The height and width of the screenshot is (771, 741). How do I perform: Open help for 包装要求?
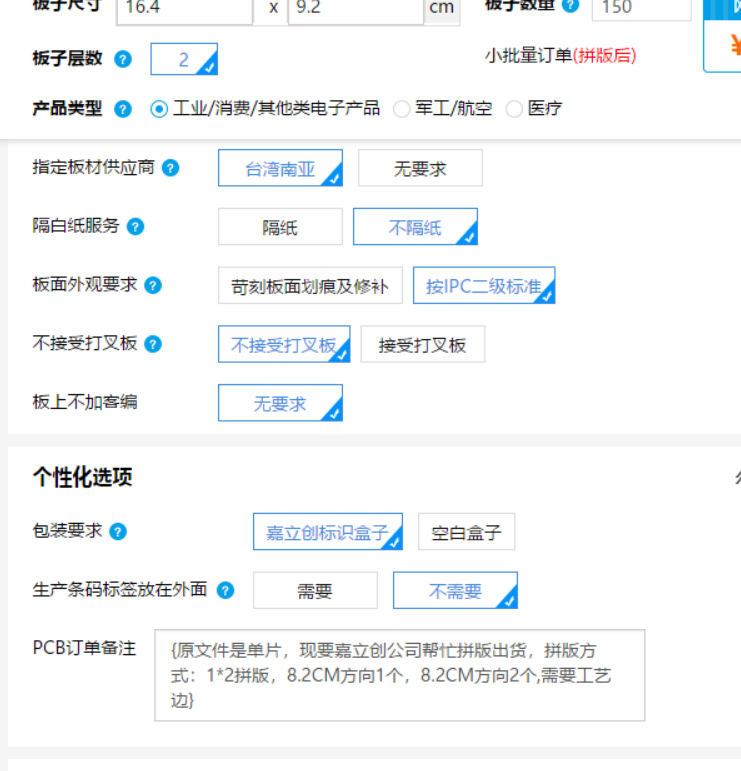coord(118,532)
